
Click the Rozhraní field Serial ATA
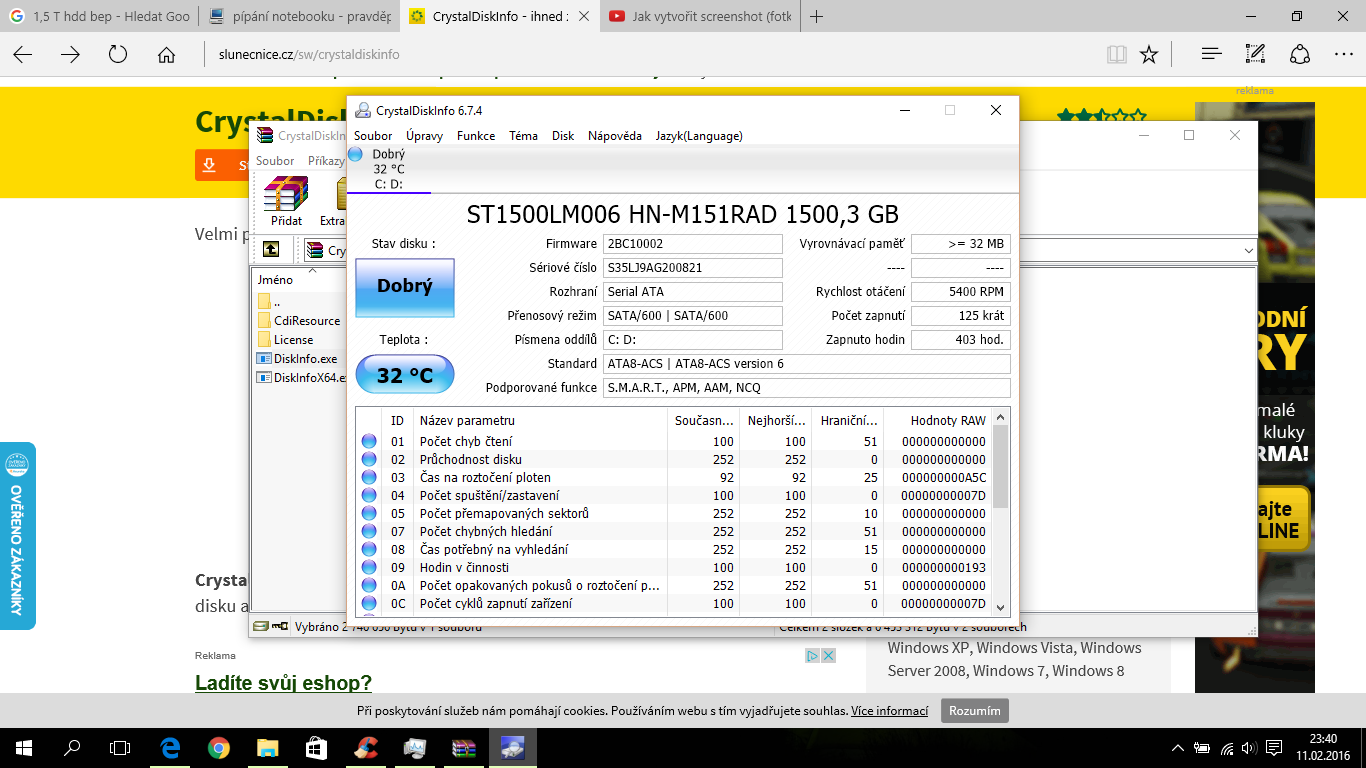692,292
